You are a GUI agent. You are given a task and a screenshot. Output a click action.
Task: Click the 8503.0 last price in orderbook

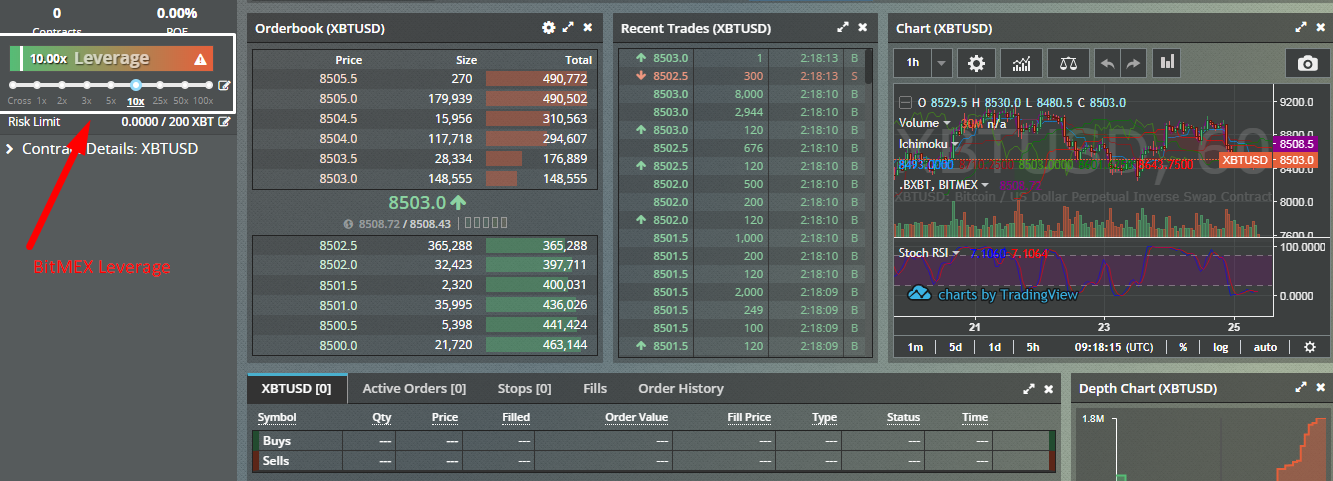click(x=428, y=202)
